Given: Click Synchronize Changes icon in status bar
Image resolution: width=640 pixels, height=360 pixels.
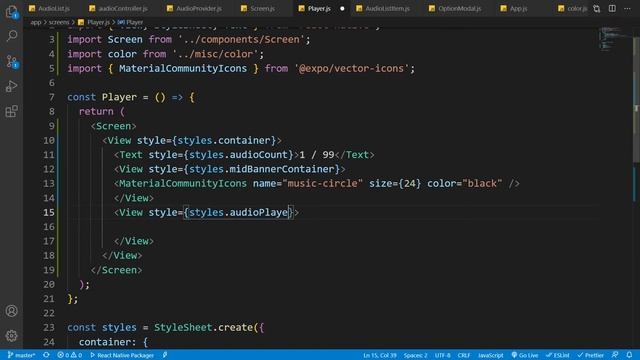Looking at the screenshot, I should pos(46,355).
